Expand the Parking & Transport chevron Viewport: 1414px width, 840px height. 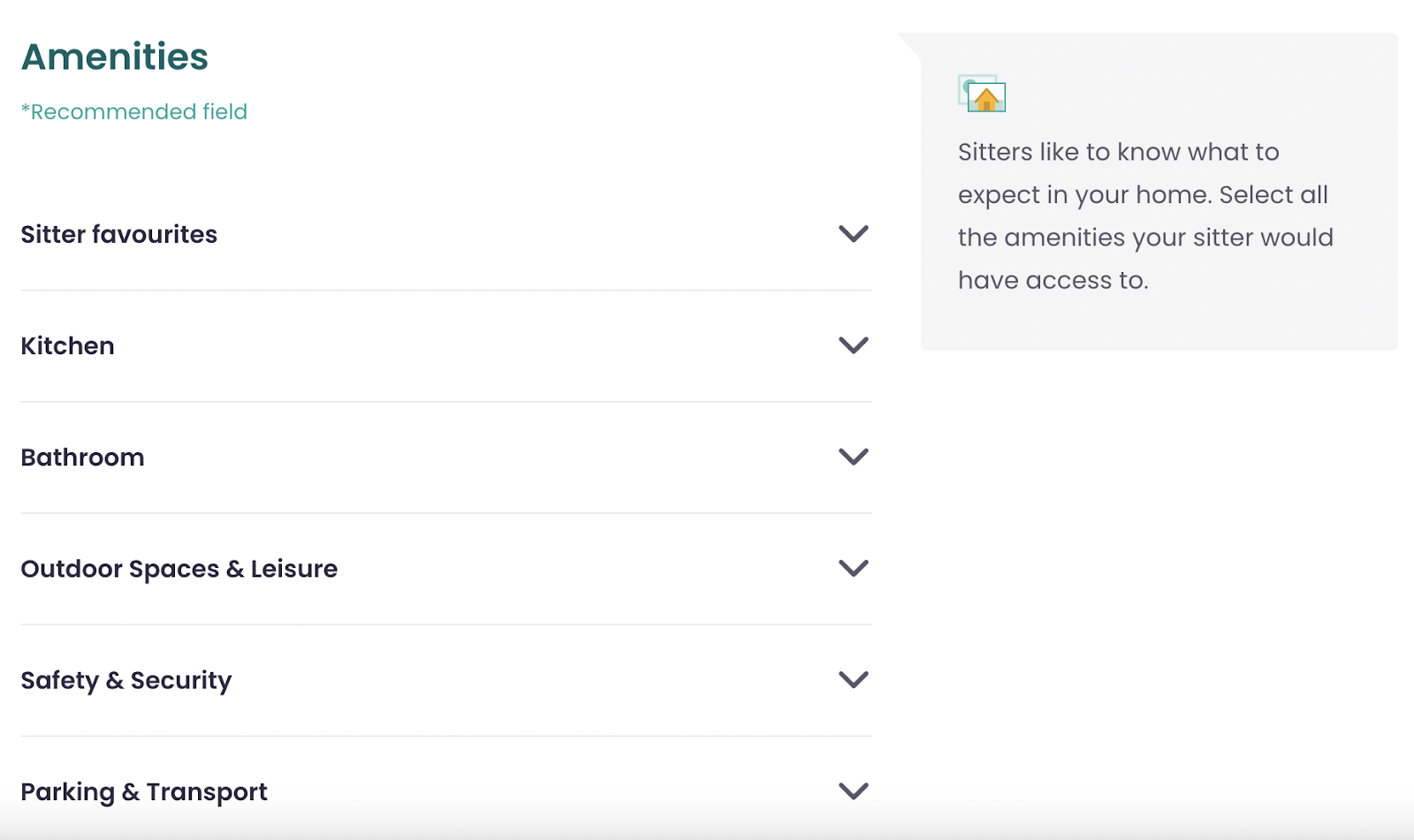click(x=853, y=791)
